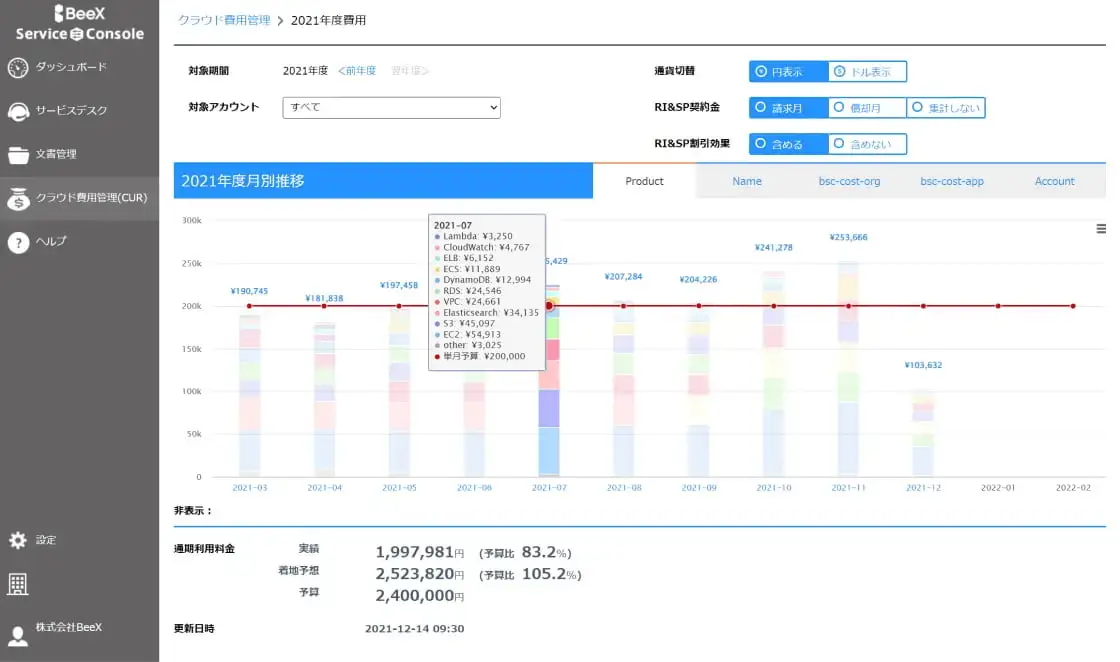This screenshot has height=662, width=1120.
Task: Open the Service Desk headset icon
Action: 18,111
